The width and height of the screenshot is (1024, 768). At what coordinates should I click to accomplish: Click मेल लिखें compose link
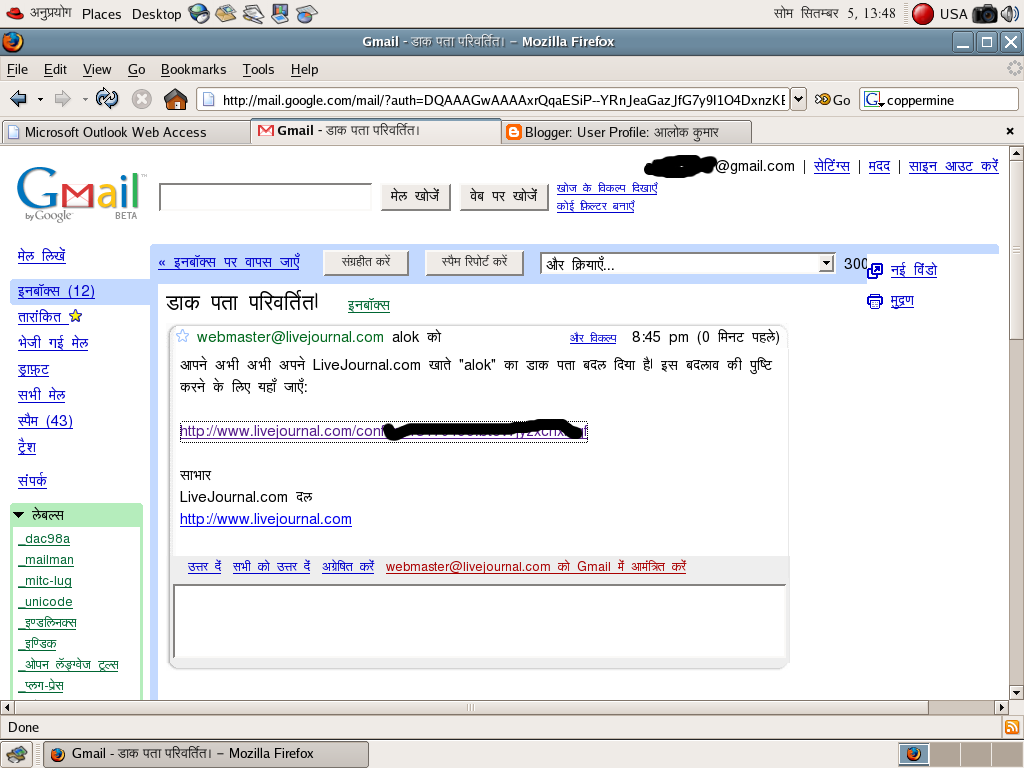click(x=41, y=255)
